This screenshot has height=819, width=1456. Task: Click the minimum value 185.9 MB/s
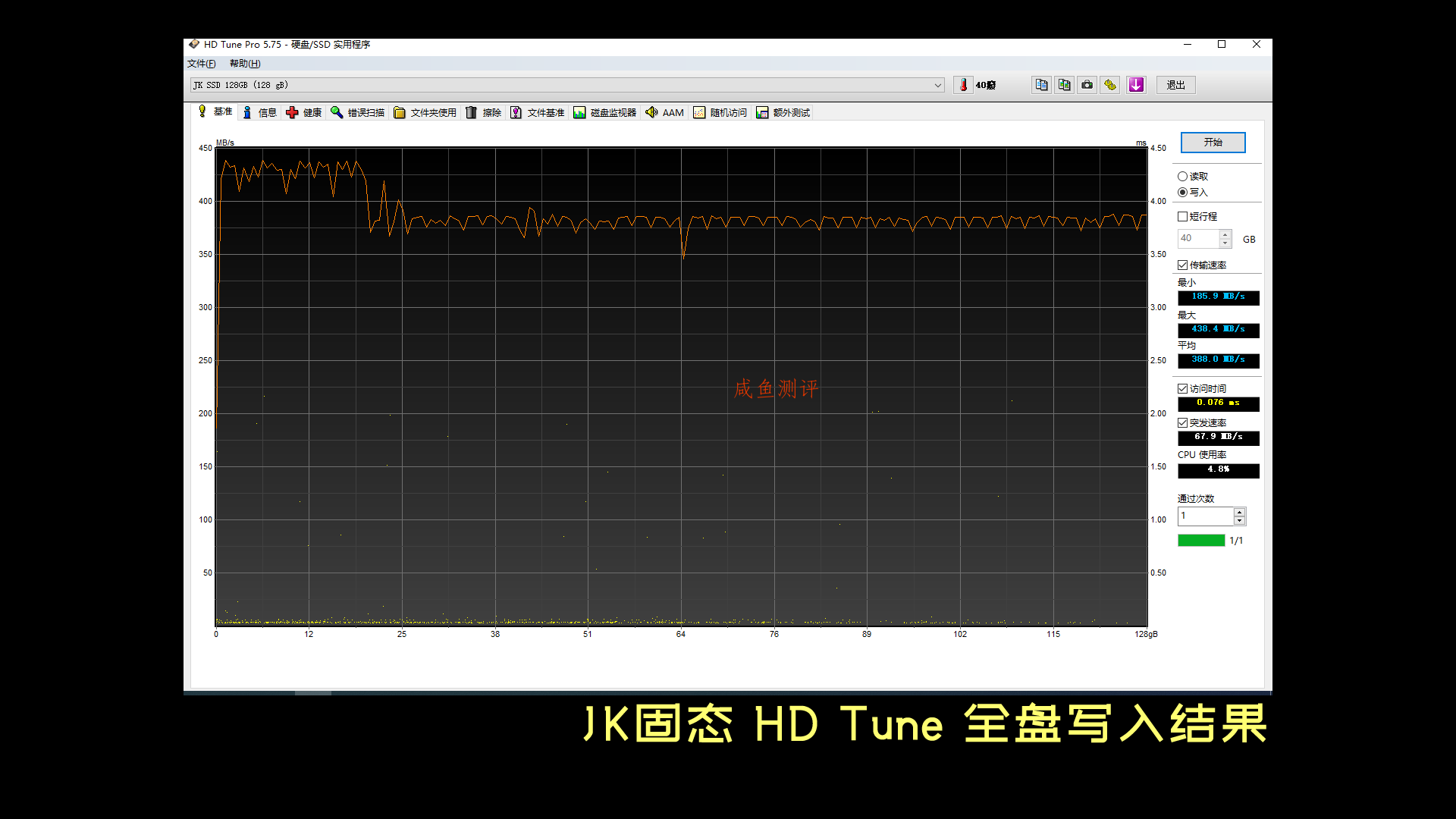[x=1218, y=297]
